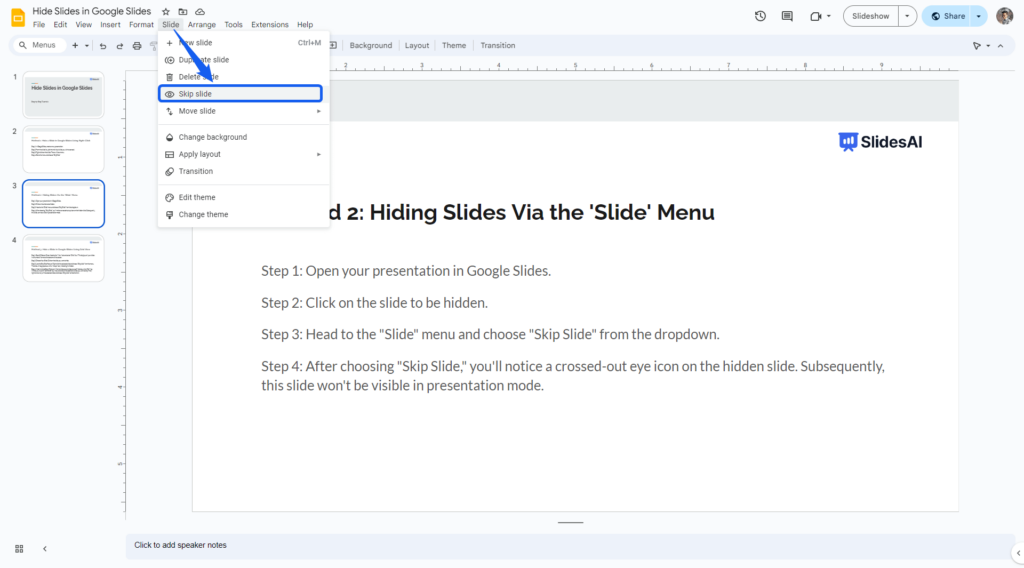Open the Arrange menu
This screenshot has height=568, width=1024.
coord(202,25)
